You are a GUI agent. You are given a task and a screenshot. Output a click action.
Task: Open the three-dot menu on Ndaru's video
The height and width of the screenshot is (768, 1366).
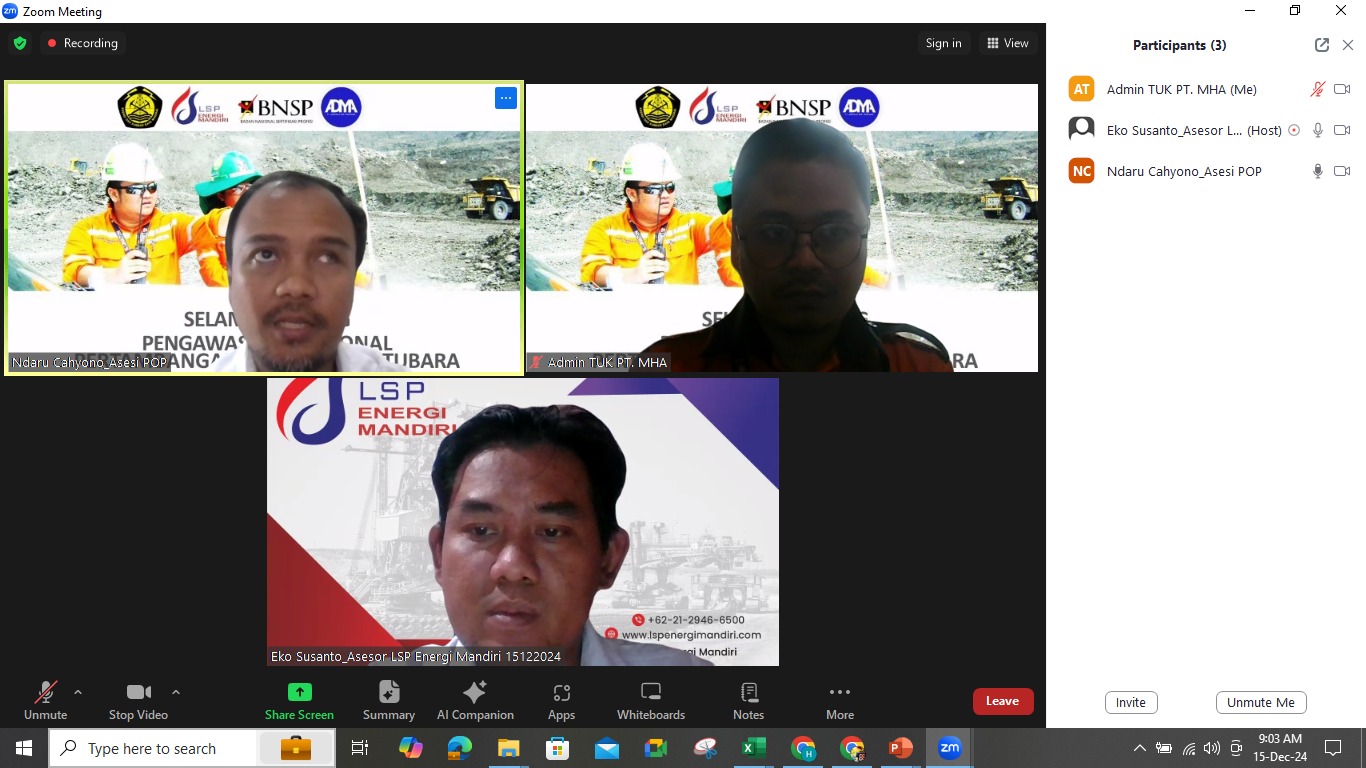(x=505, y=98)
